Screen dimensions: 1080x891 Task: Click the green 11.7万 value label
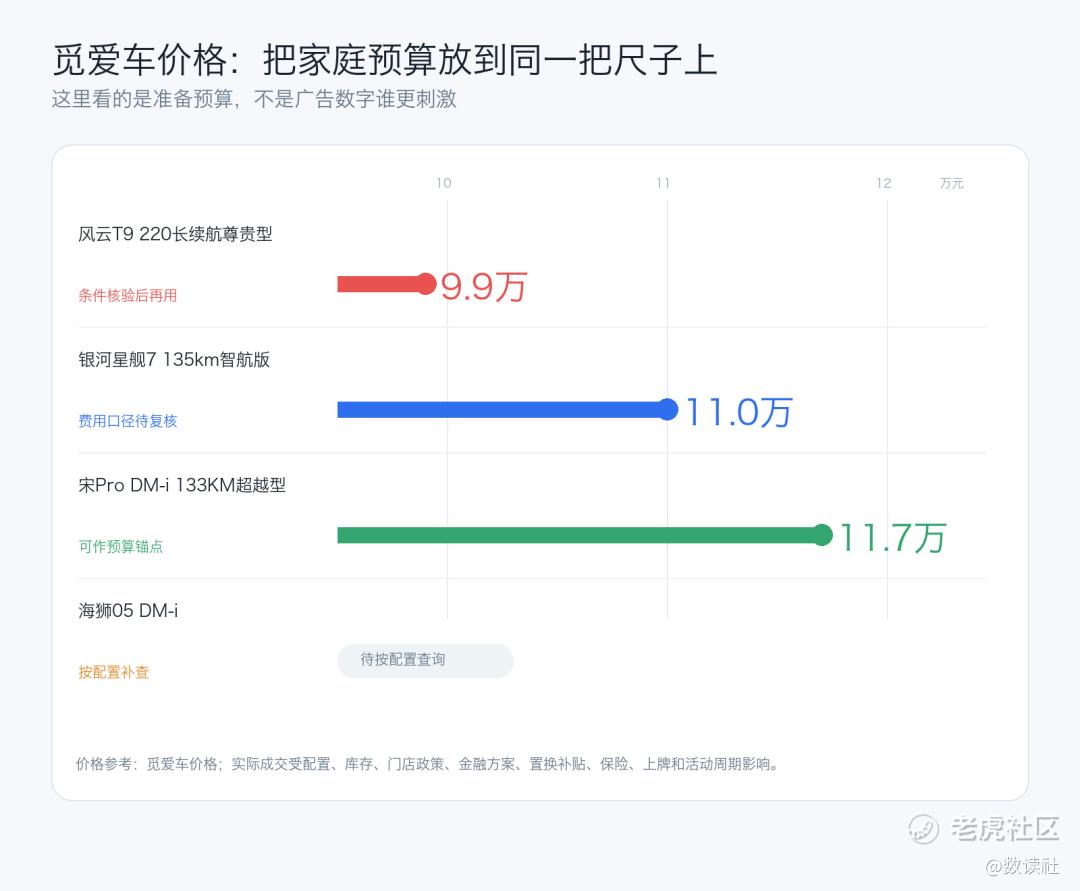pos(893,538)
